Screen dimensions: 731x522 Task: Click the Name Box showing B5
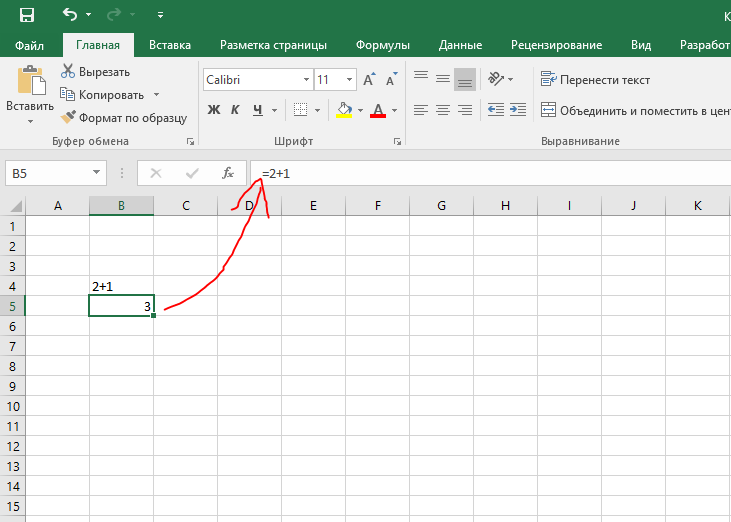[47, 173]
